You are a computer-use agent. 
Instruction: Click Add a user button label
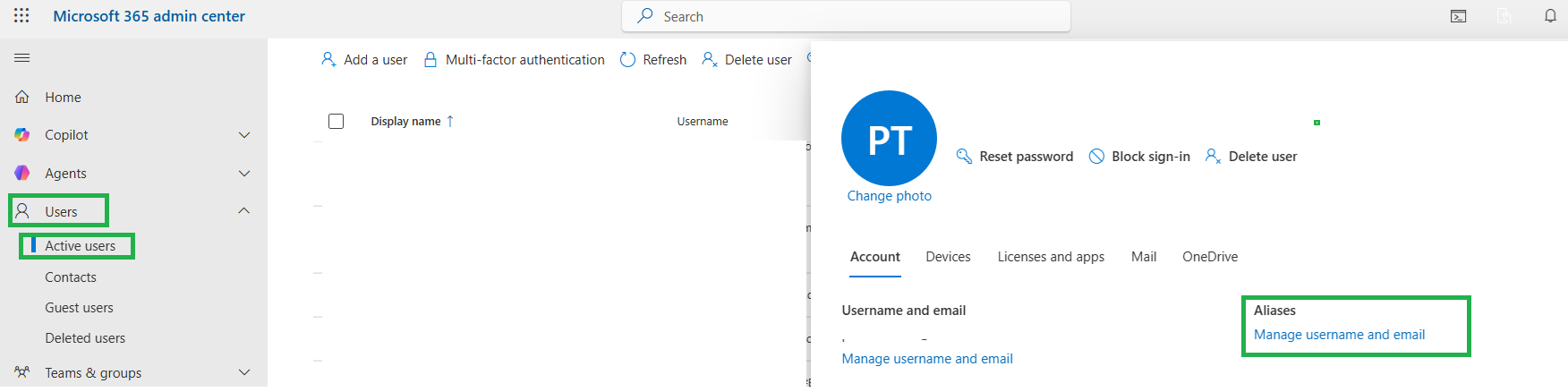click(376, 59)
